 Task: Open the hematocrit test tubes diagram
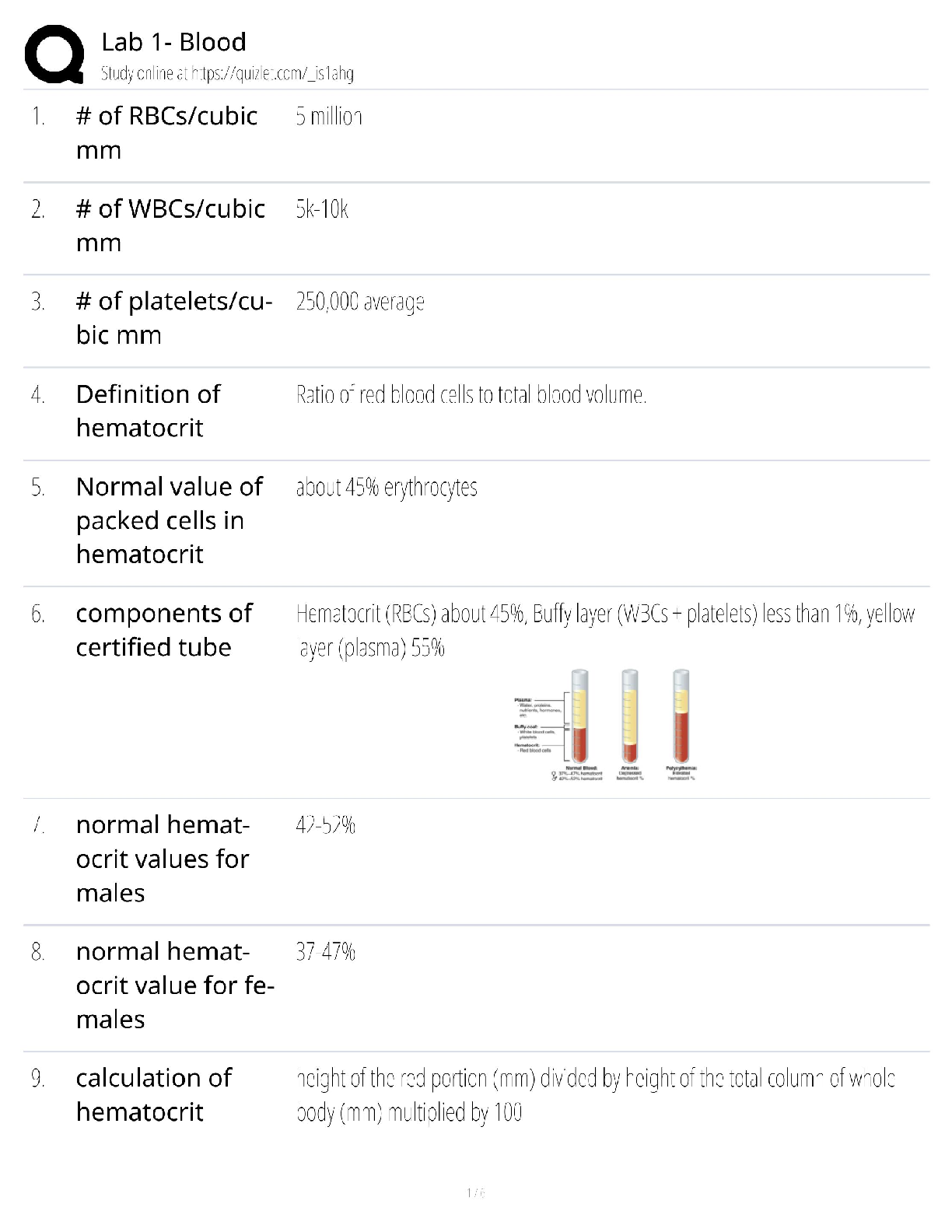point(606,725)
